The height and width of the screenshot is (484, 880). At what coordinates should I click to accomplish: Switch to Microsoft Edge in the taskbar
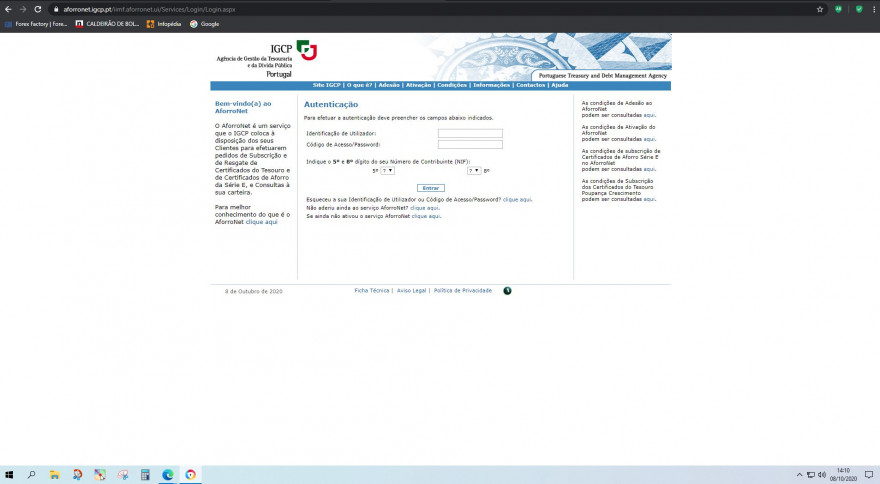(168, 475)
